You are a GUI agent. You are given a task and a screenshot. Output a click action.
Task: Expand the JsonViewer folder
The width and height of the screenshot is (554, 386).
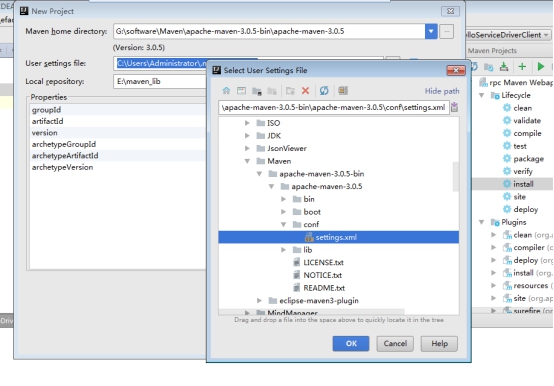click(247, 148)
